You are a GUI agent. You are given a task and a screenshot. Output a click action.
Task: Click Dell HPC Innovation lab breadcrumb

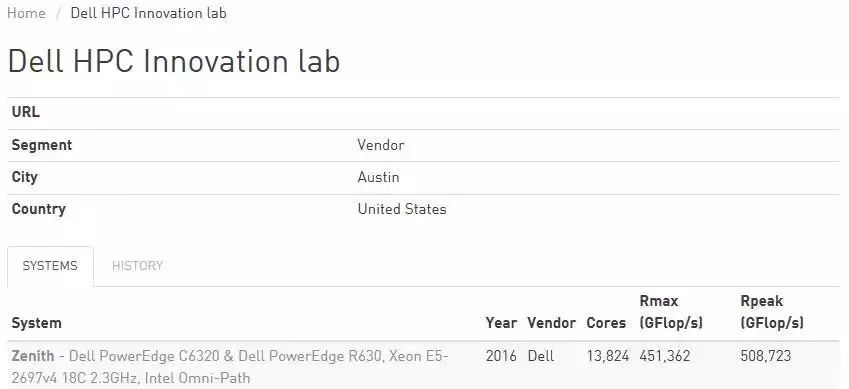(148, 14)
